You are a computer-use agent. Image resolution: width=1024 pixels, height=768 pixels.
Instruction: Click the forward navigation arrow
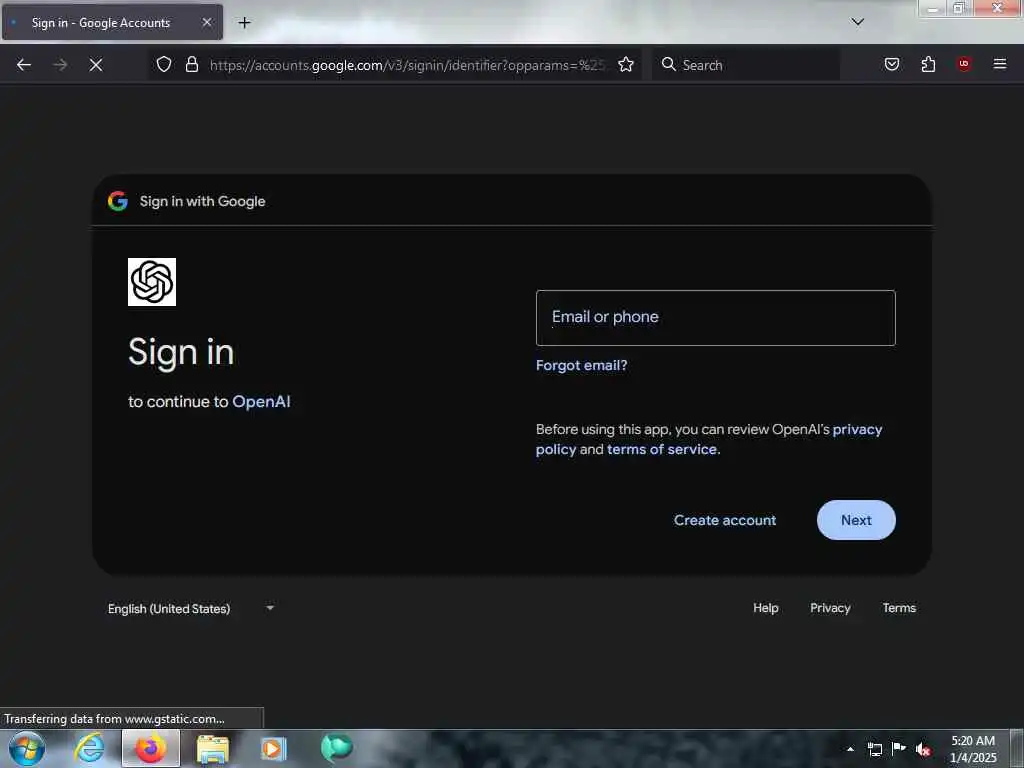point(60,65)
